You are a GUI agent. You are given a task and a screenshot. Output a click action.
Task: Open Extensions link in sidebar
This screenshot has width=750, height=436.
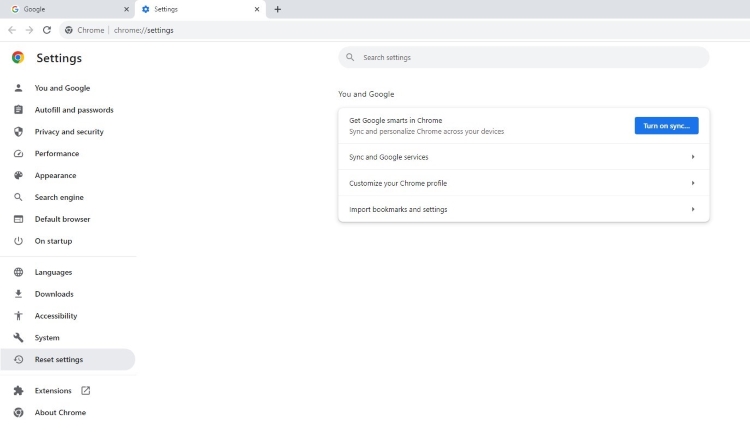coord(68,391)
